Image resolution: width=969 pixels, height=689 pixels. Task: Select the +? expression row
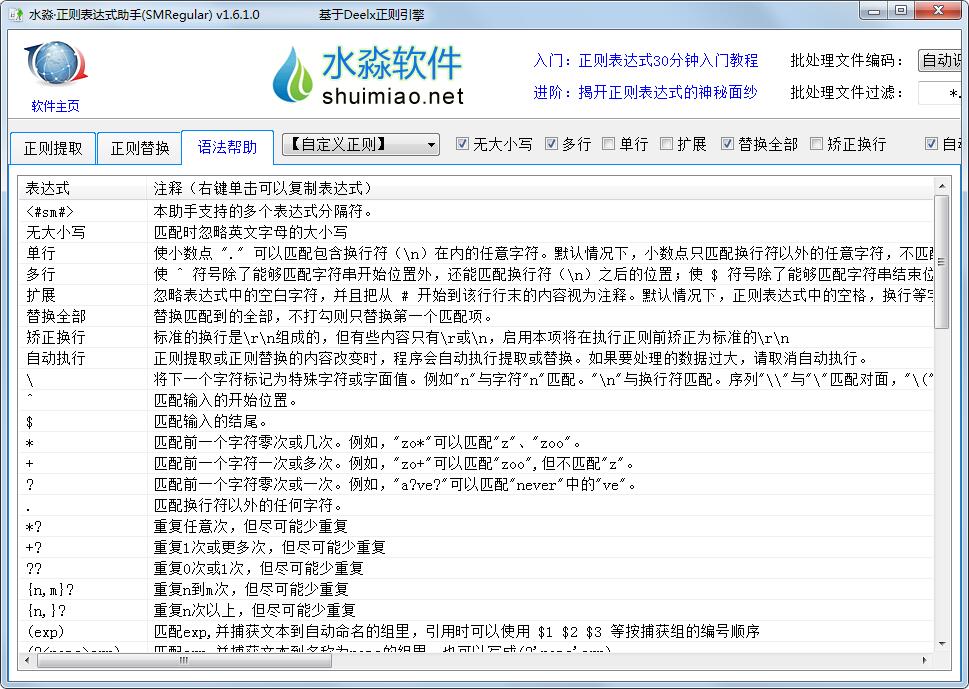[476, 548]
